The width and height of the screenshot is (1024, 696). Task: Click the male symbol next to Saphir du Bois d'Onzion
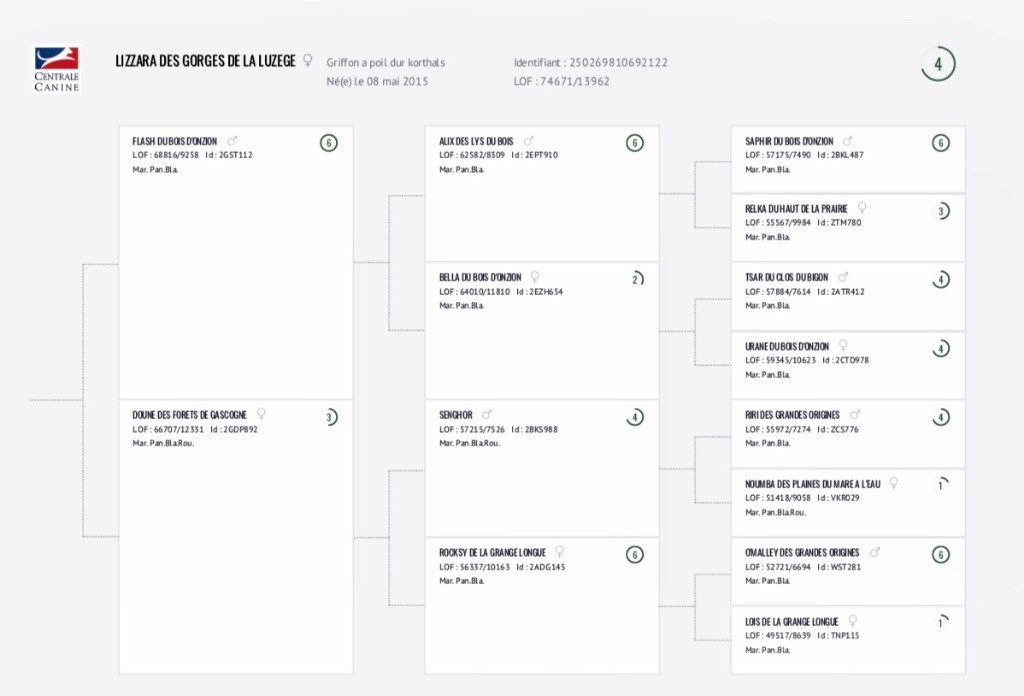[847, 141]
